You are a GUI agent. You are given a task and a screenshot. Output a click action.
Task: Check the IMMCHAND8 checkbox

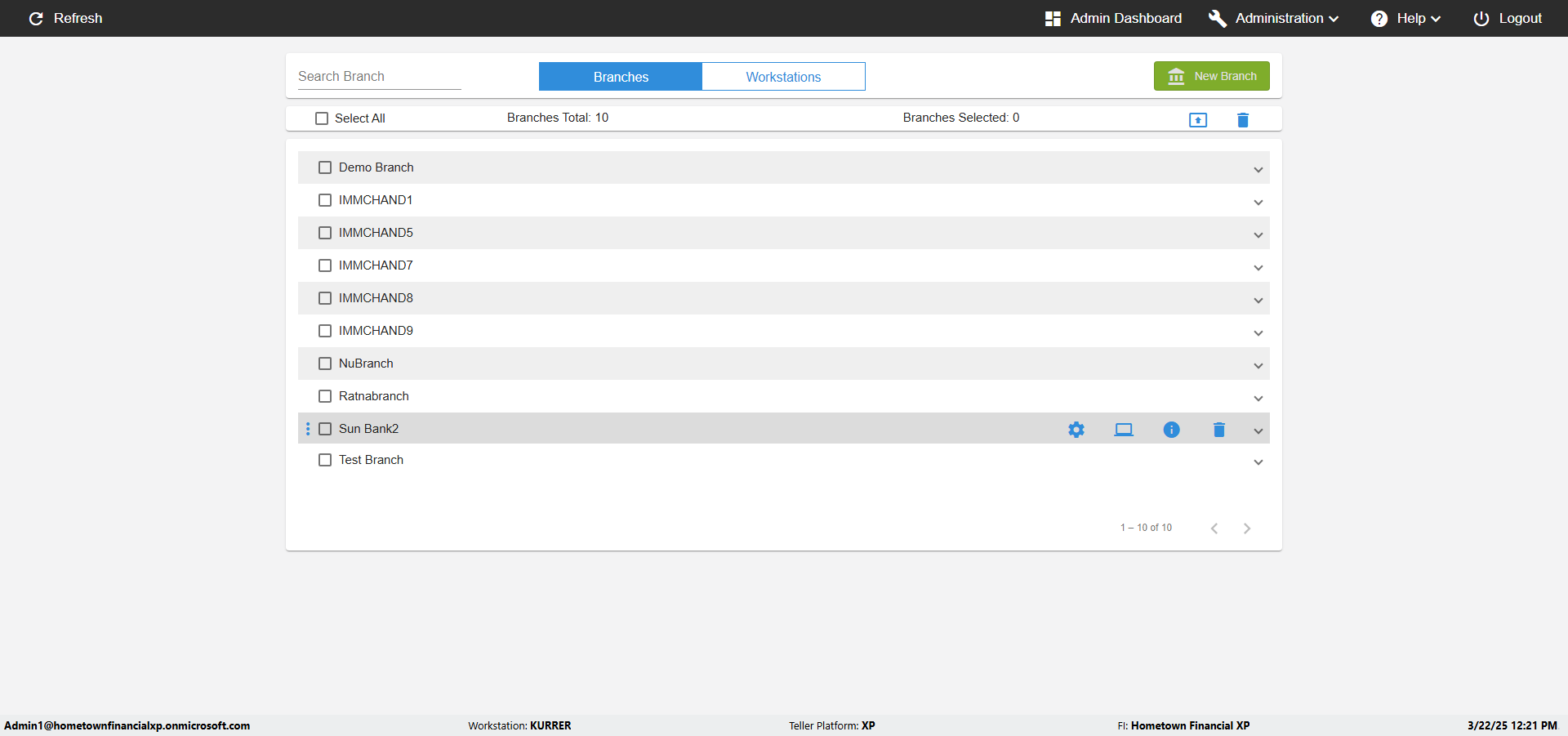325,298
